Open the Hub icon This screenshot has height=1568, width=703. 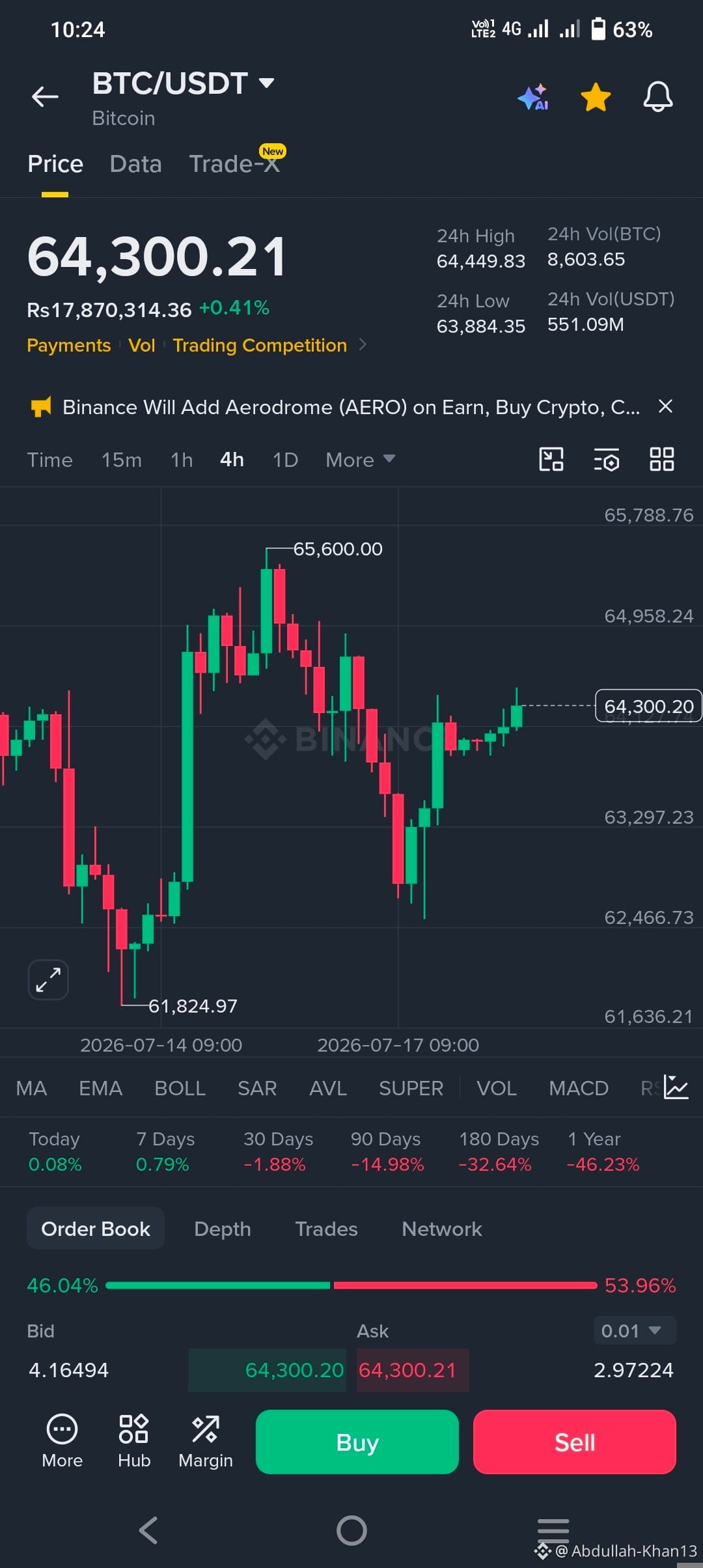[134, 1441]
